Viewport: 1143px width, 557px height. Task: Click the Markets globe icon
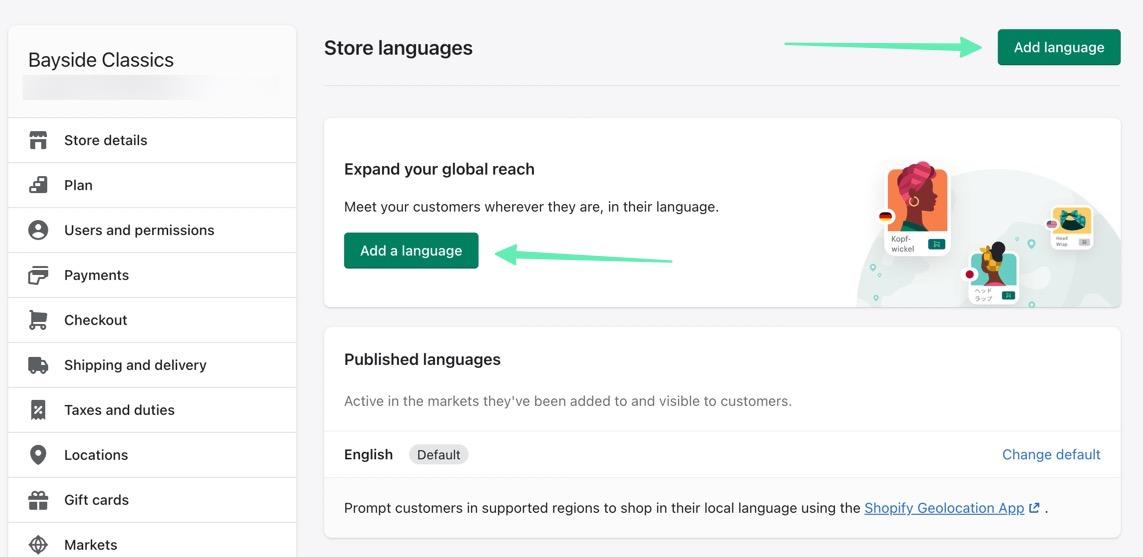[x=38, y=545]
